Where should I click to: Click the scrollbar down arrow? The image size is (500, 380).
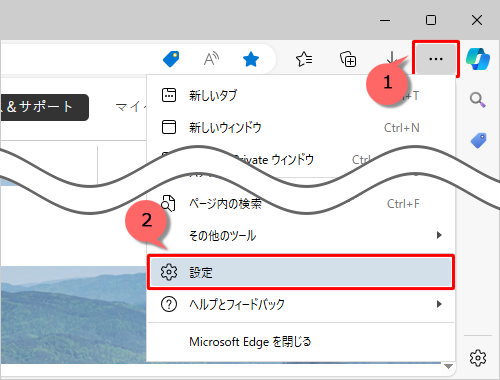(448, 366)
